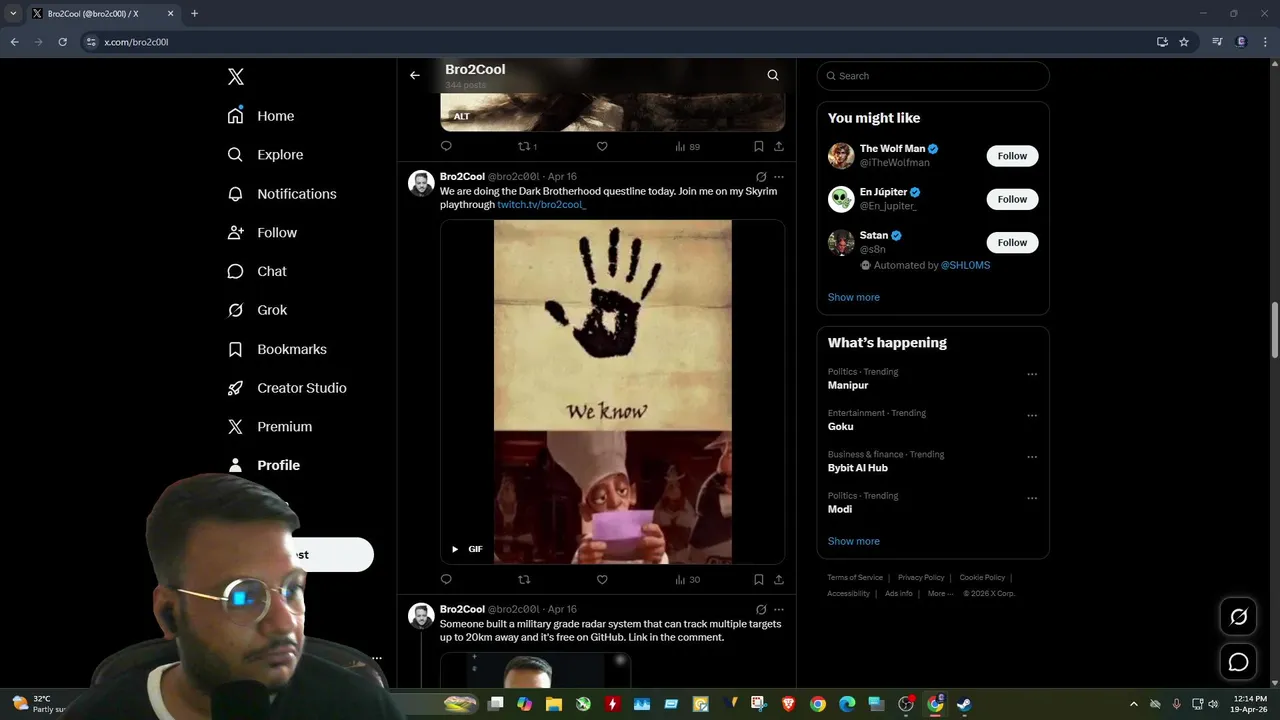The image size is (1280, 720).
Task: Open the floating Grok button
Action: coord(1238,617)
